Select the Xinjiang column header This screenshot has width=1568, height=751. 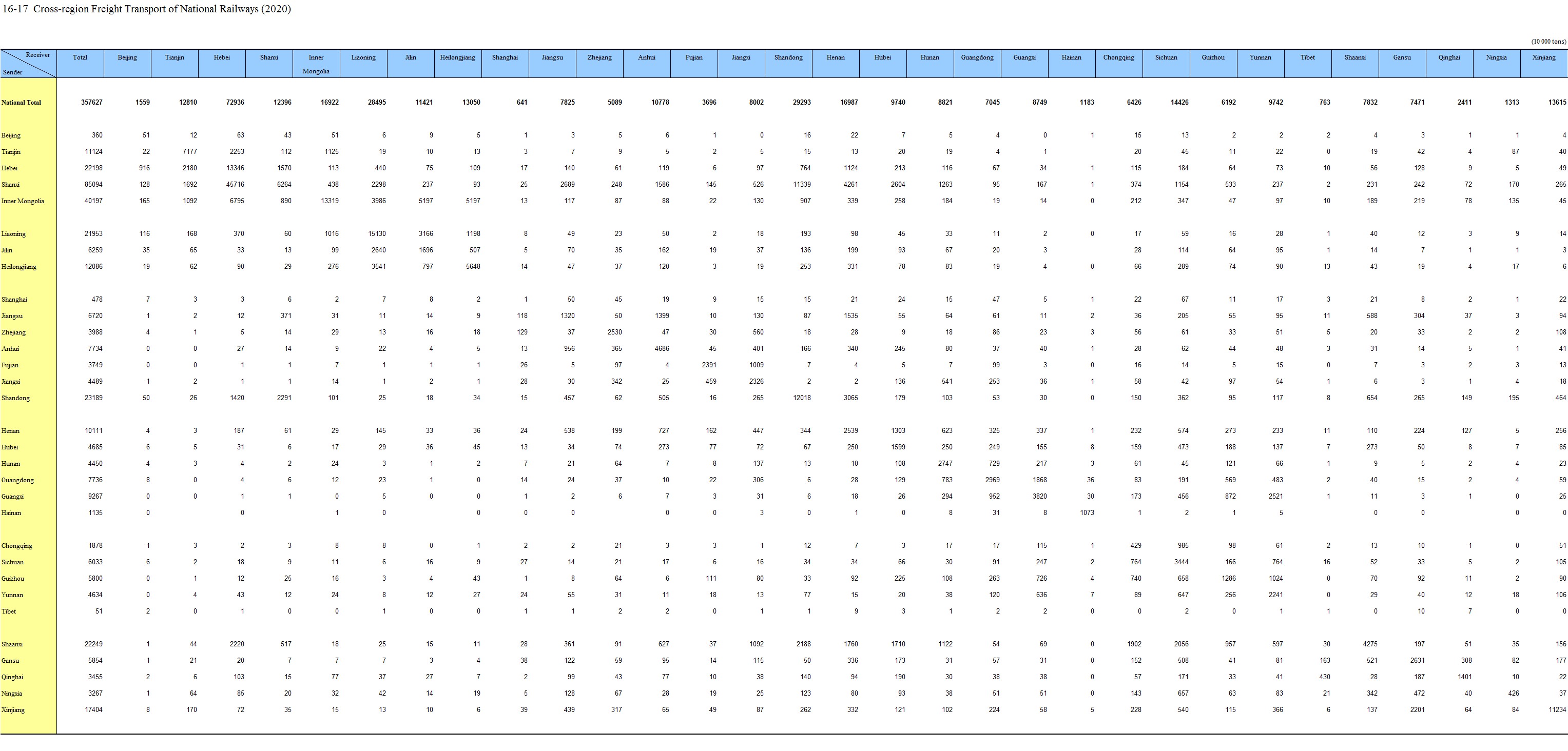tap(1544, 58)
